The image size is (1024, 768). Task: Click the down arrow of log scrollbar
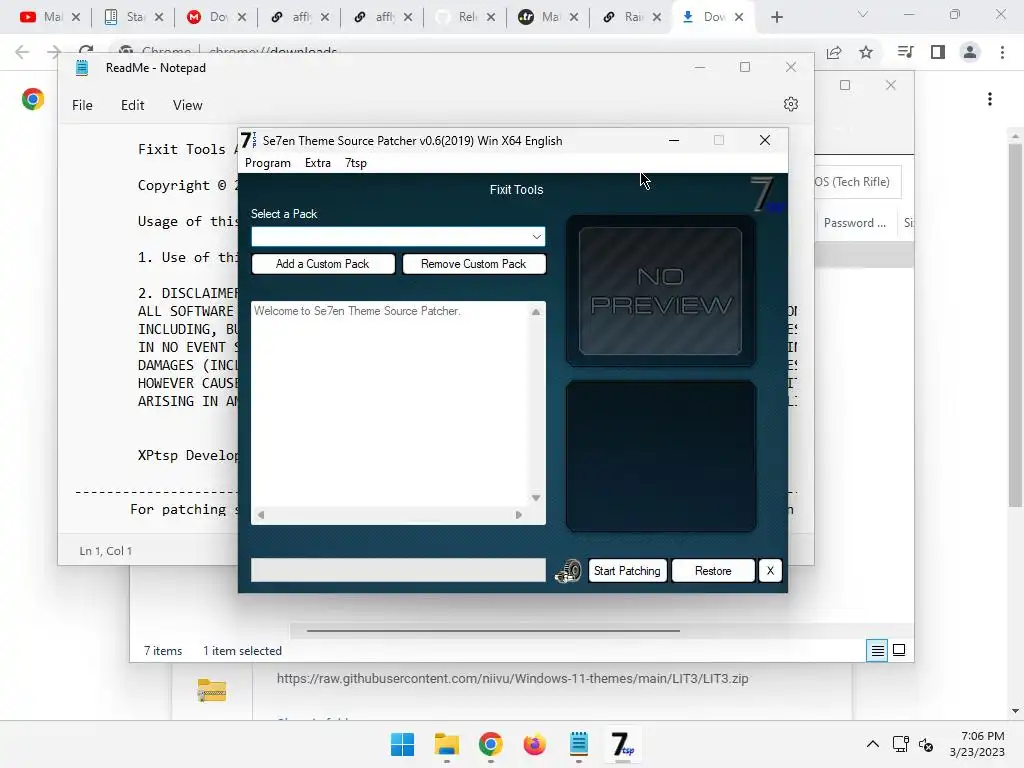click(536, 498)
